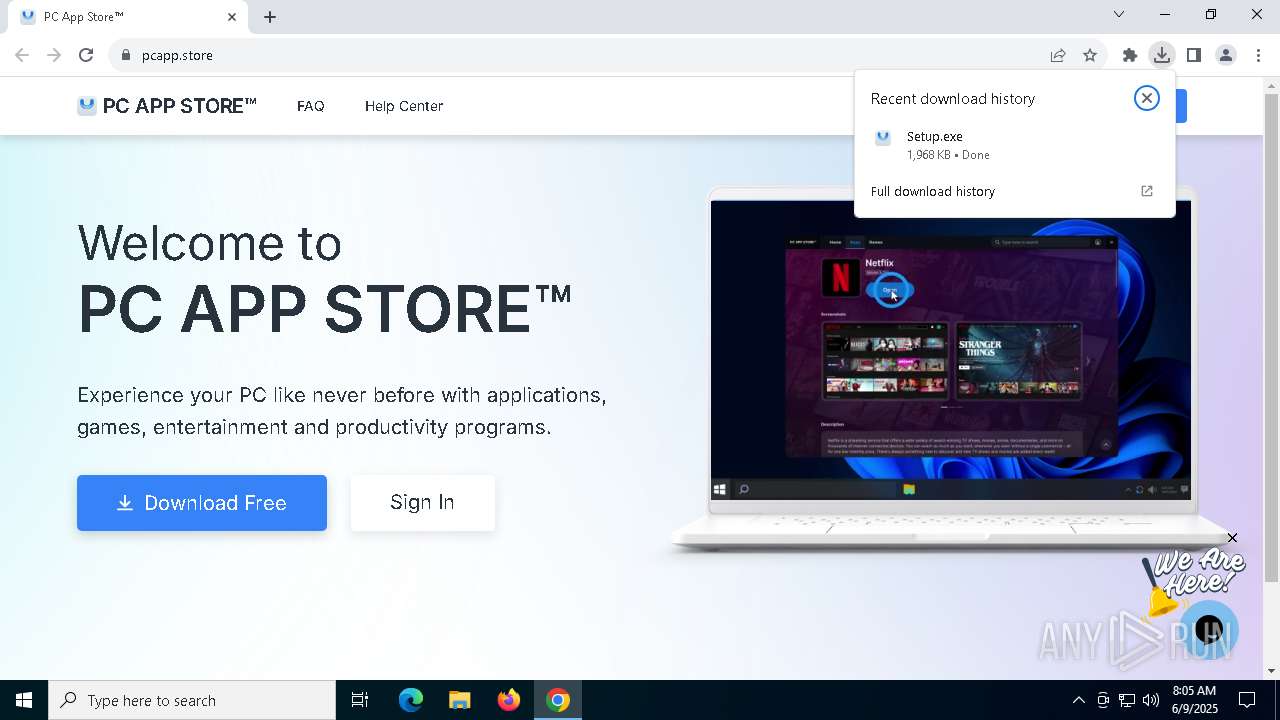Launch Firefox from taskbar

pos(509,700)
